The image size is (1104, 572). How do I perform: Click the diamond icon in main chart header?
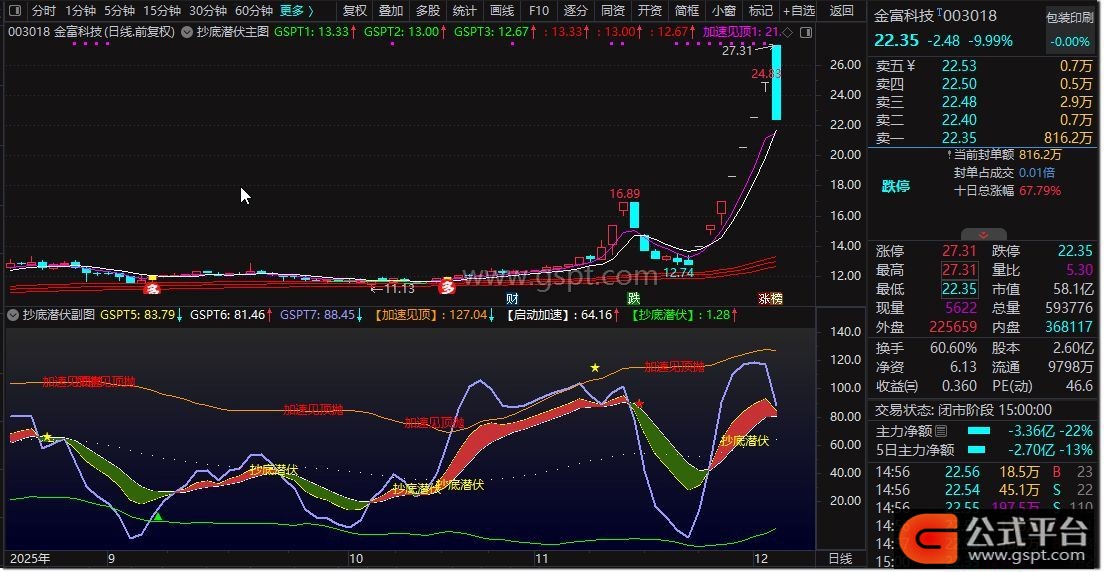(787, 32)
